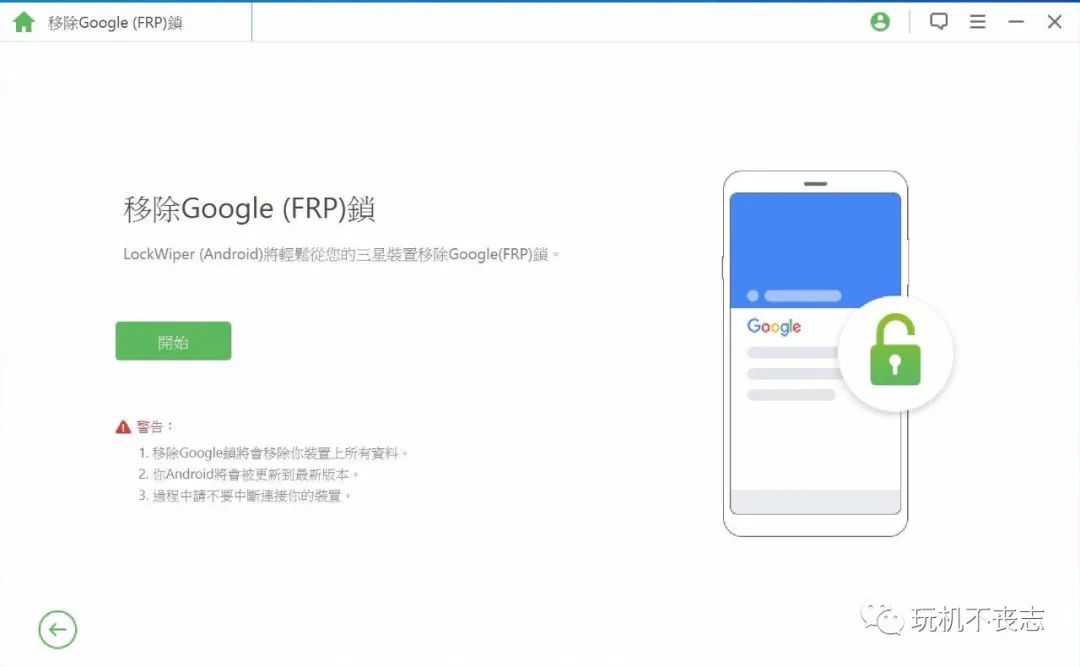Click the LockWiper (Android) description text
The height and width of the screenshot is (667, 1080).
[341, 255]
